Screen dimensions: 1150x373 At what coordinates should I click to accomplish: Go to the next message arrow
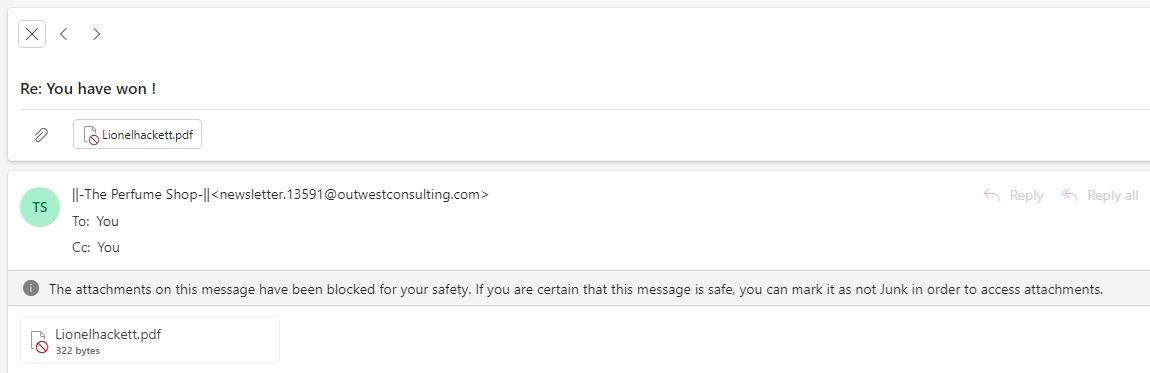pos(96,34)
